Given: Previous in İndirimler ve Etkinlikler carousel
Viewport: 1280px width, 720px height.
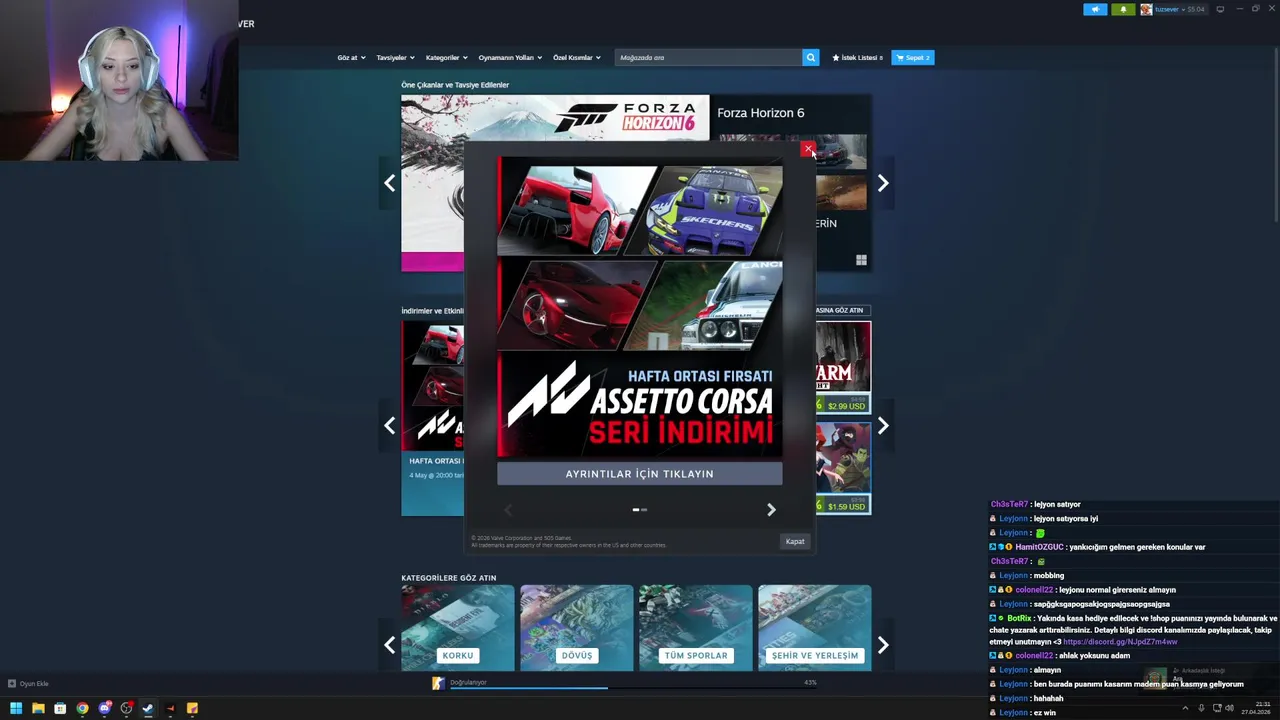Looking at the screenshot, I should [x=390, y=426].
